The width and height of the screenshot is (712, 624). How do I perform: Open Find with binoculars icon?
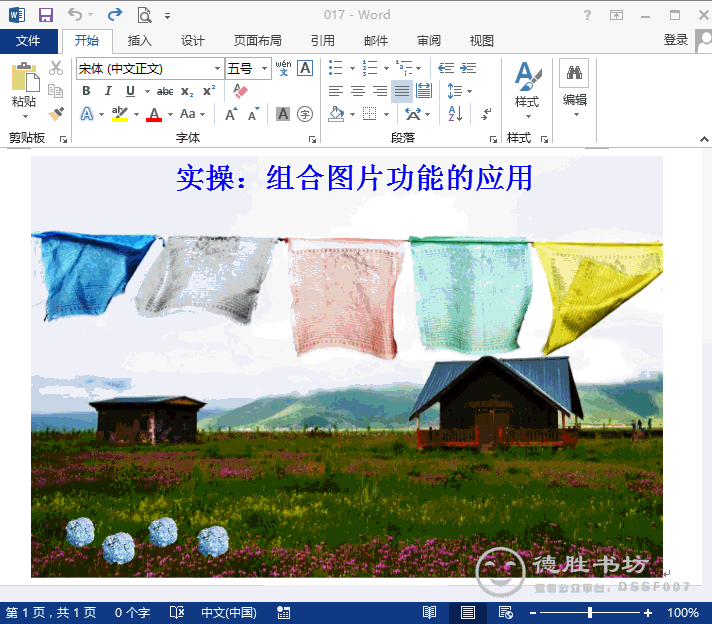(574, 73)
